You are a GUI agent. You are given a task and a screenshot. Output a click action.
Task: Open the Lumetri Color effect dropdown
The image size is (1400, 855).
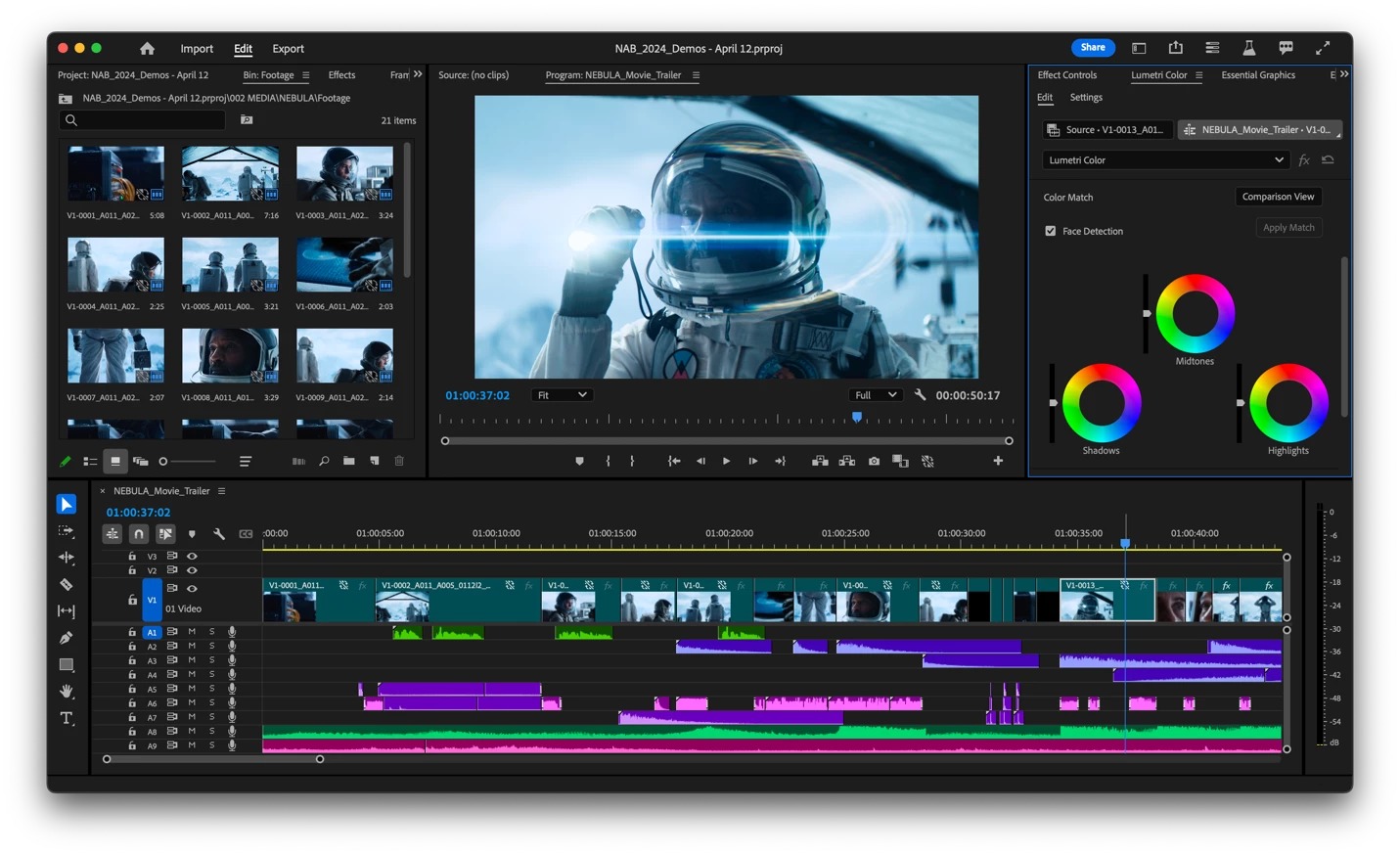(1166, 159)
